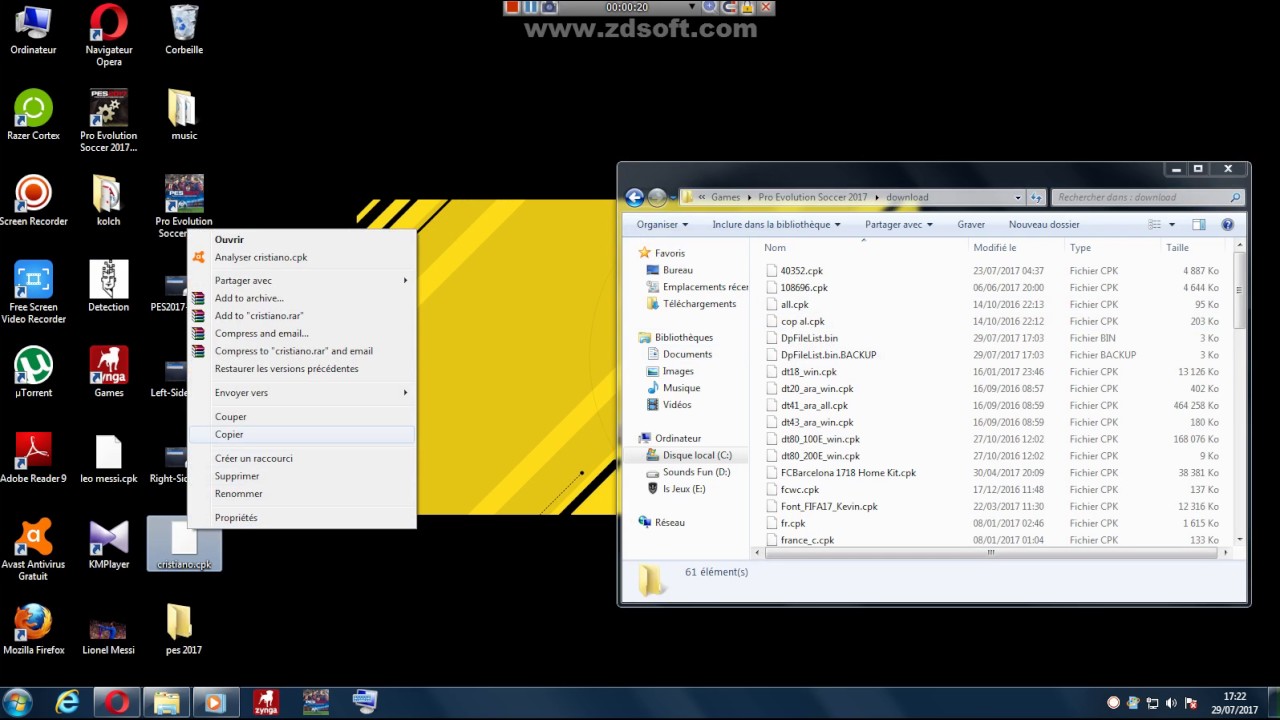Click Nouveau dossier button
The width and height of the screenshot is (1280, 720).
point(1044,225)
